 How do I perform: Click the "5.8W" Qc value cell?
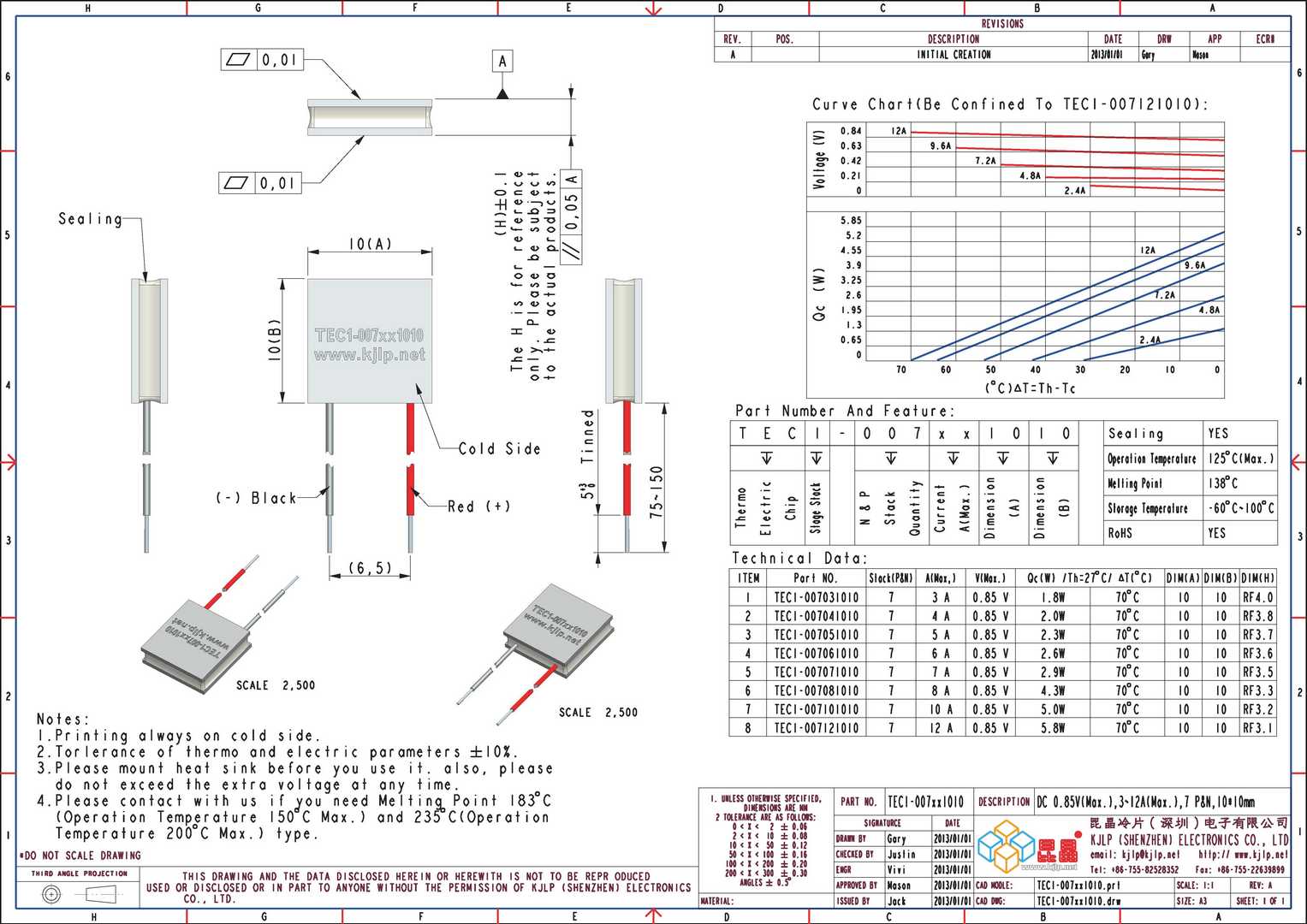[x=1053, y=728]
